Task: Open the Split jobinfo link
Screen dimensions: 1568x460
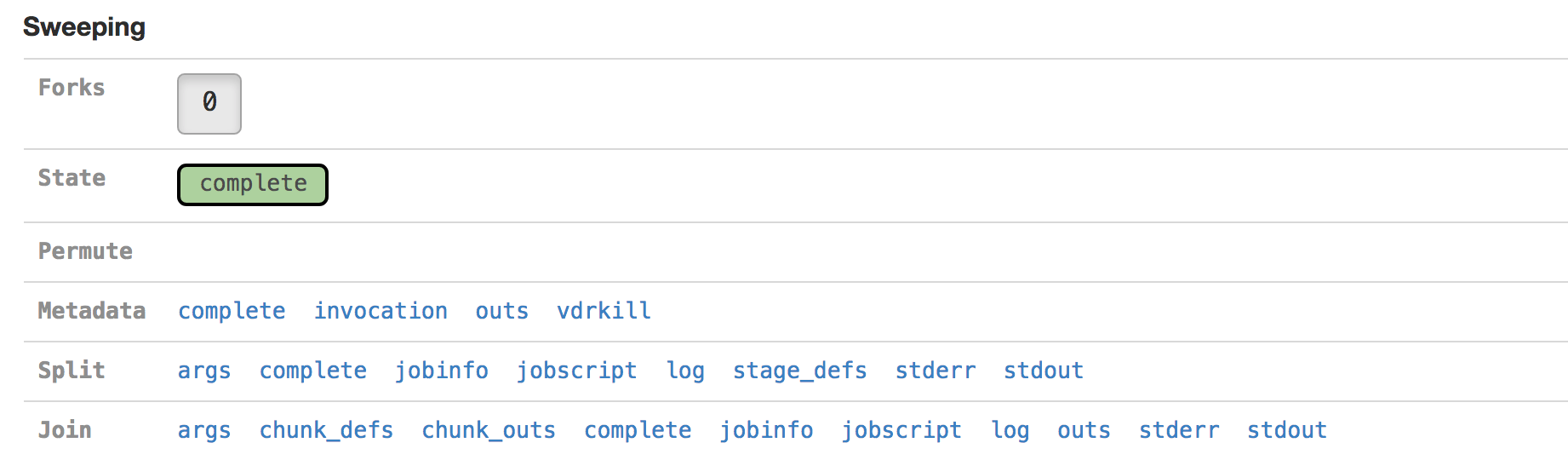Action: pos(442,371)
